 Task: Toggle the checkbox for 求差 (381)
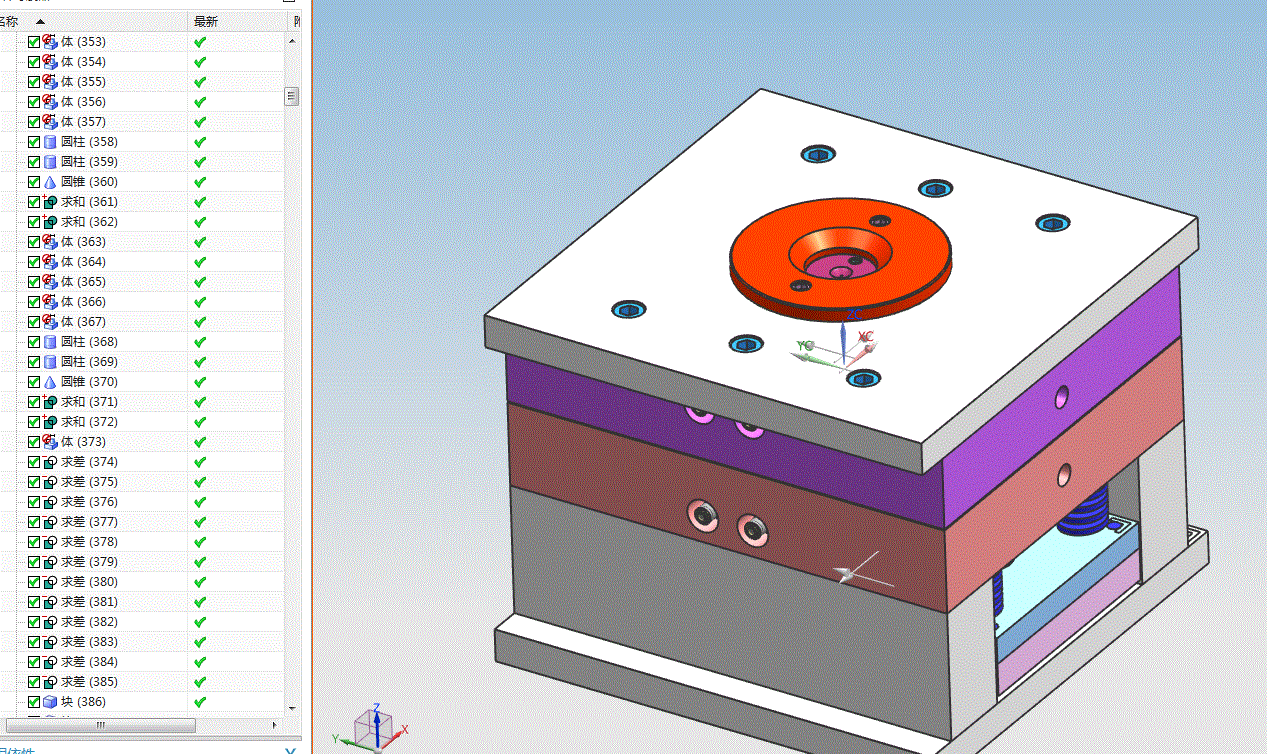(x=34, y=601)
